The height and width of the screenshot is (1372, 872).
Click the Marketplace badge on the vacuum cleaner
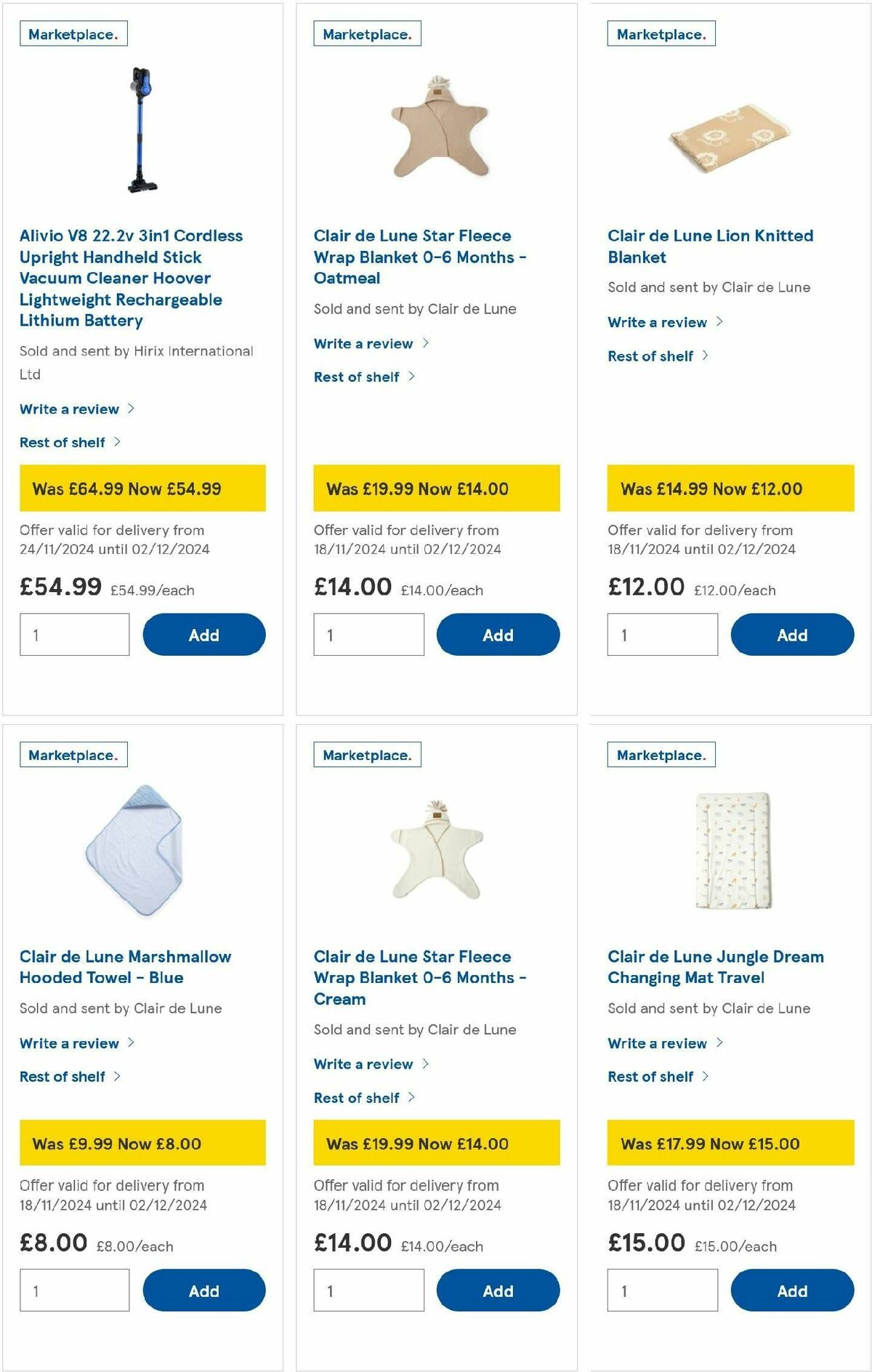(71, 33)
